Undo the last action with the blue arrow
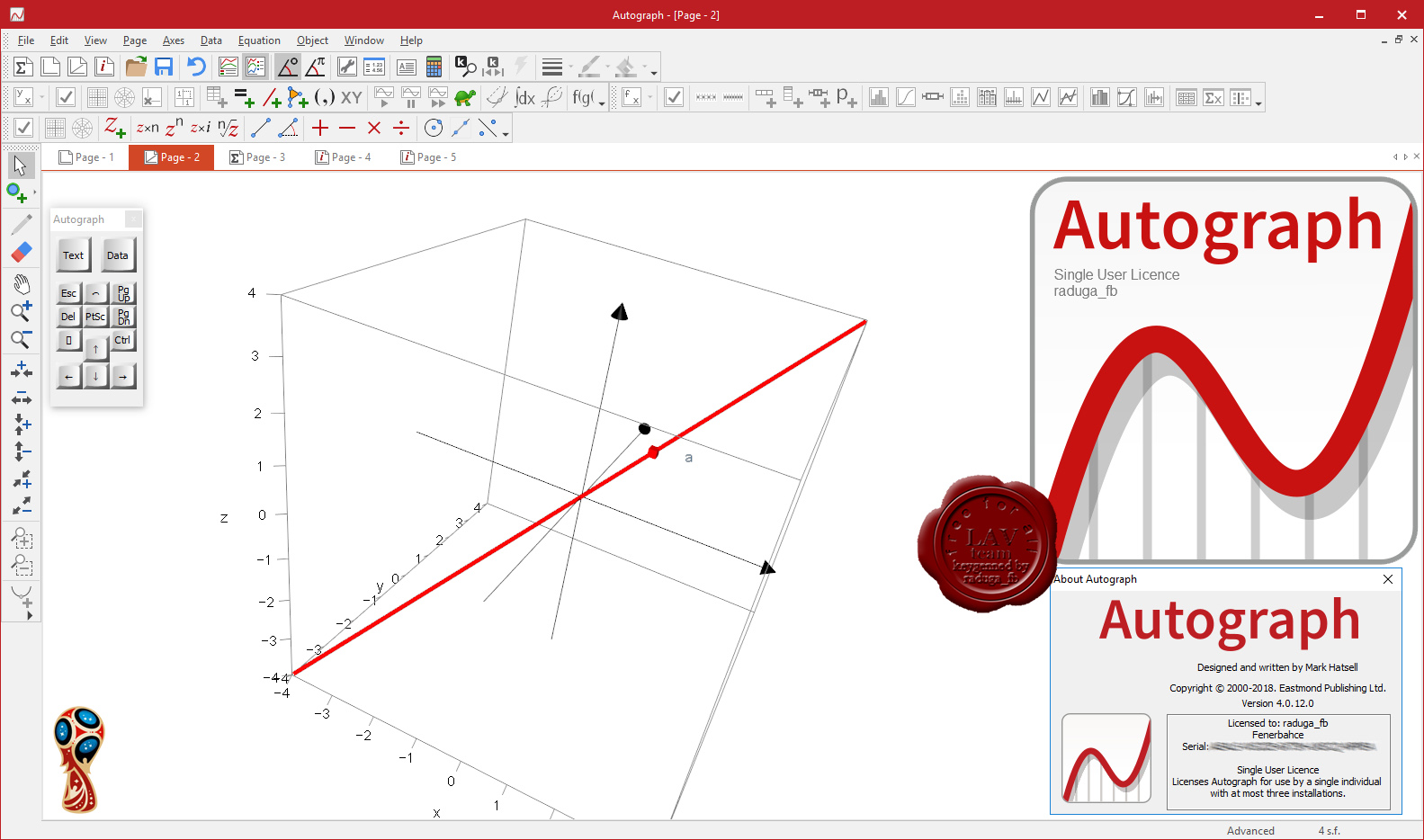Image resolution: width=1424 pixels, height=840 pixels. pyautogui.click(x=196, y=67)
